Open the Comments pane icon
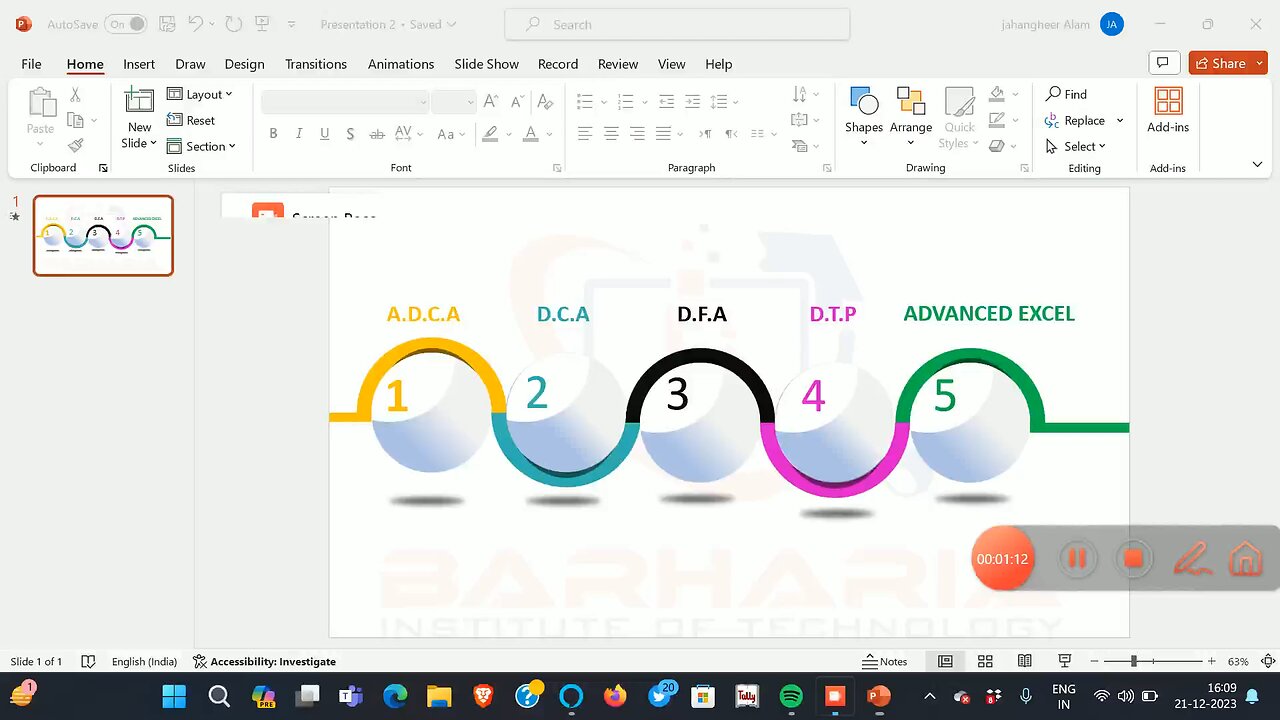The width and height of the screenshot is (1280, 720). tap(1162, 63)
